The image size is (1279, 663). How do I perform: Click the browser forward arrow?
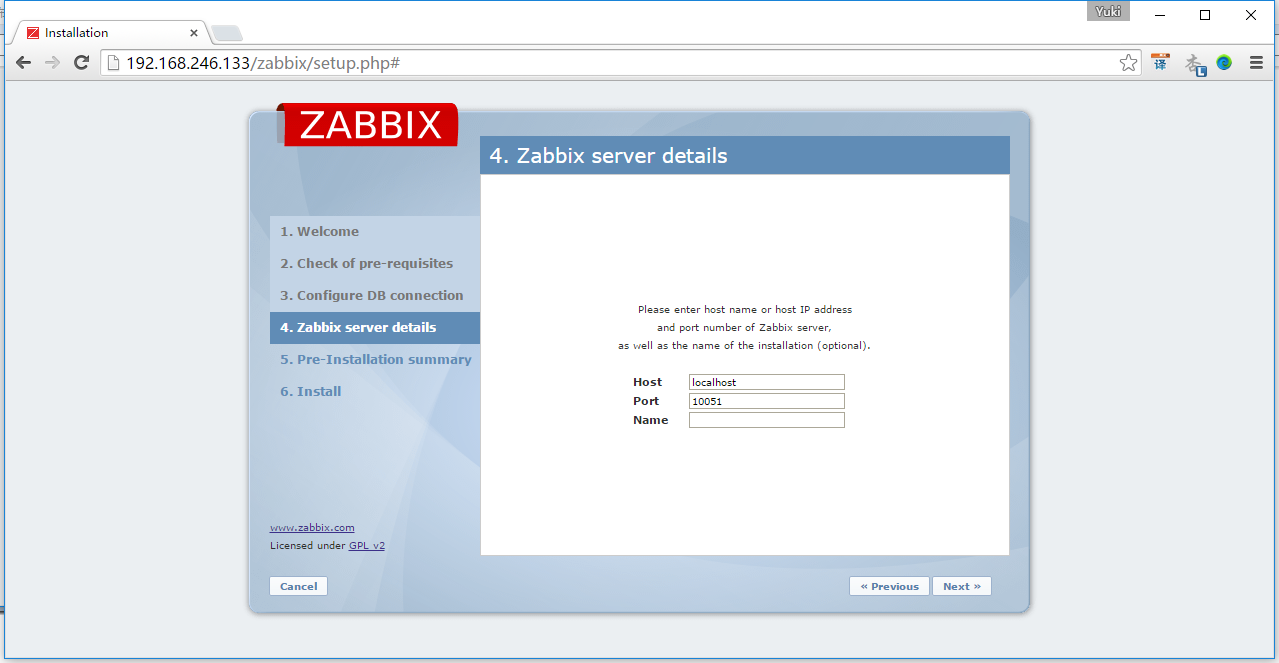[x=53, y=63]
